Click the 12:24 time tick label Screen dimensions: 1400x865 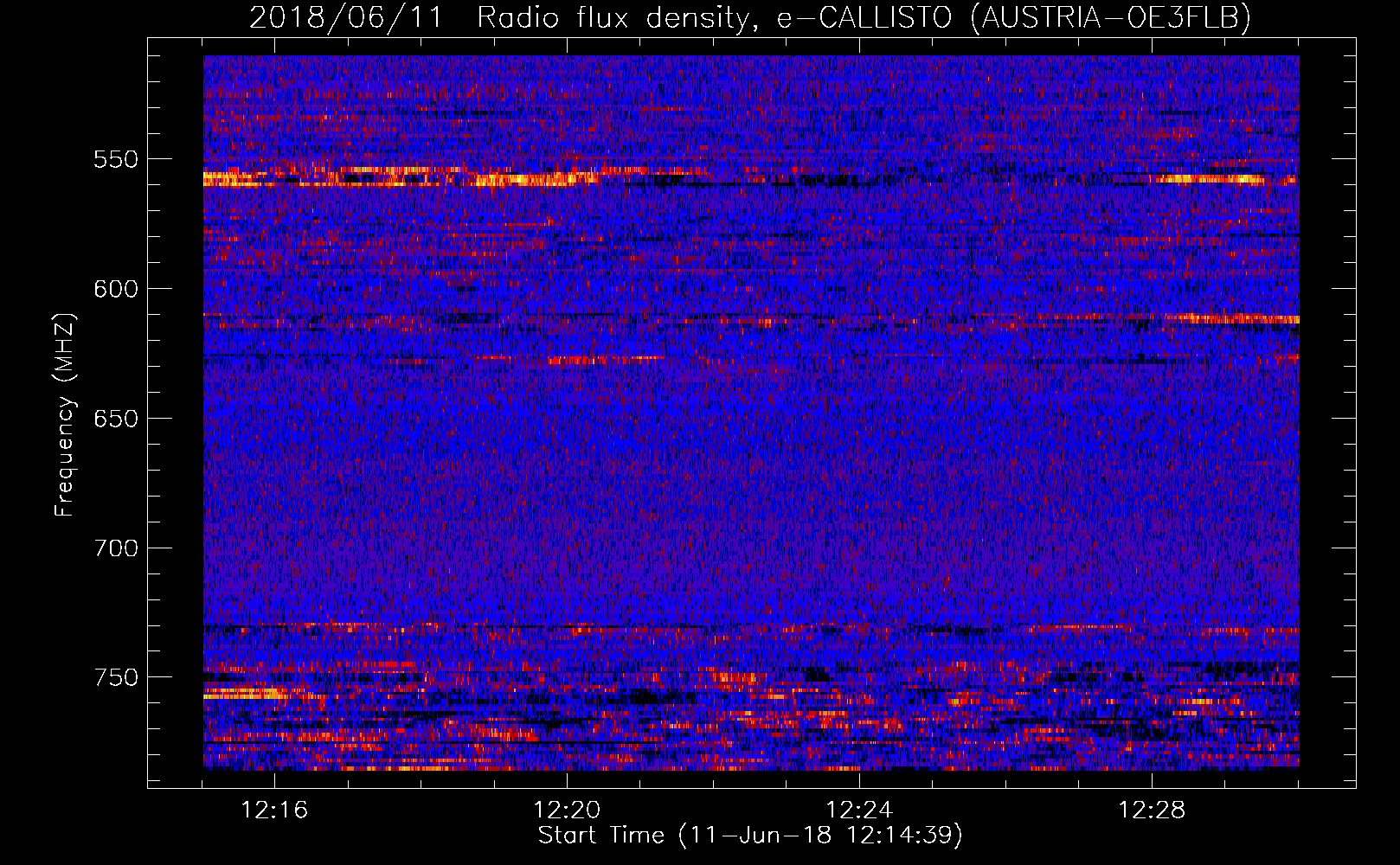coord(859,811)
